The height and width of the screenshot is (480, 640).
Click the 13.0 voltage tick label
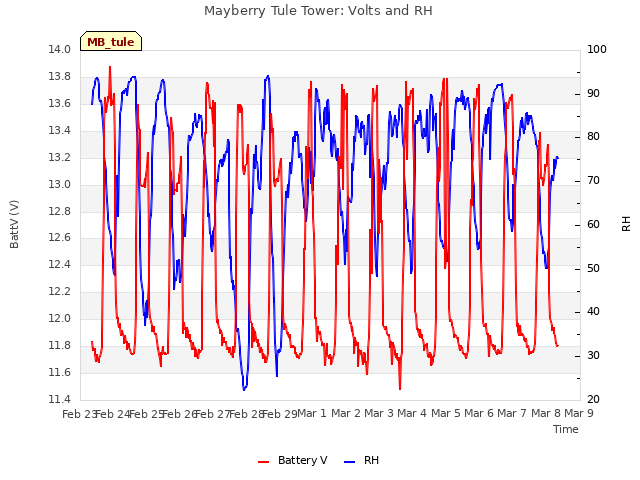coord(60,184)
